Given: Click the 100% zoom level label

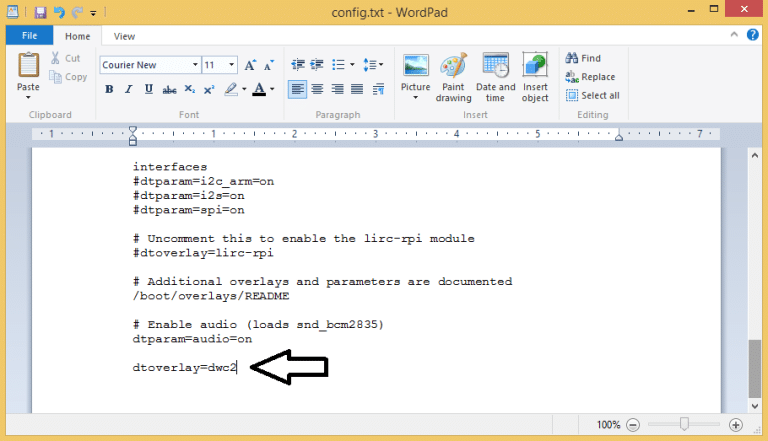Looking at the screenshot, I should point(608,425).
